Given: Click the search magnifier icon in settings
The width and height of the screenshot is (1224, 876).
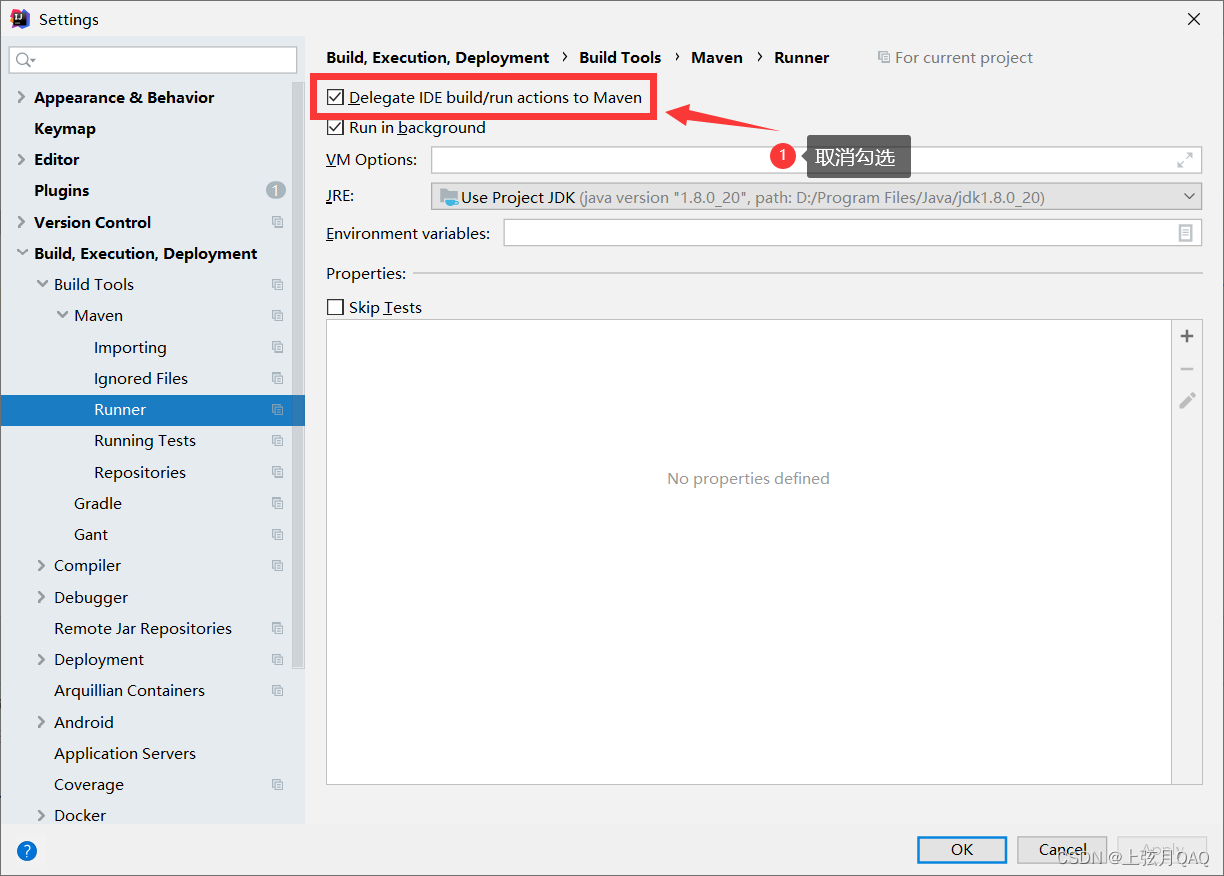Looking at the screenshot, I should [24, 60].
